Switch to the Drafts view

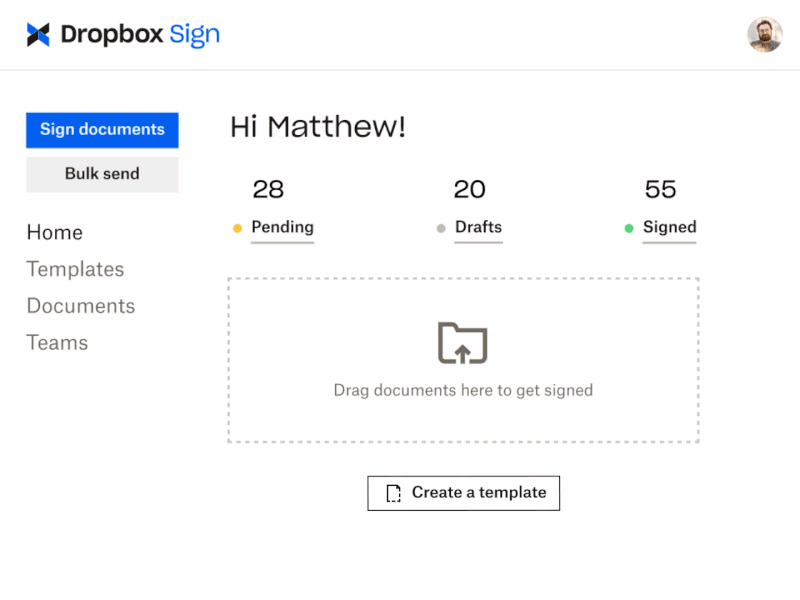coord(478,227)
